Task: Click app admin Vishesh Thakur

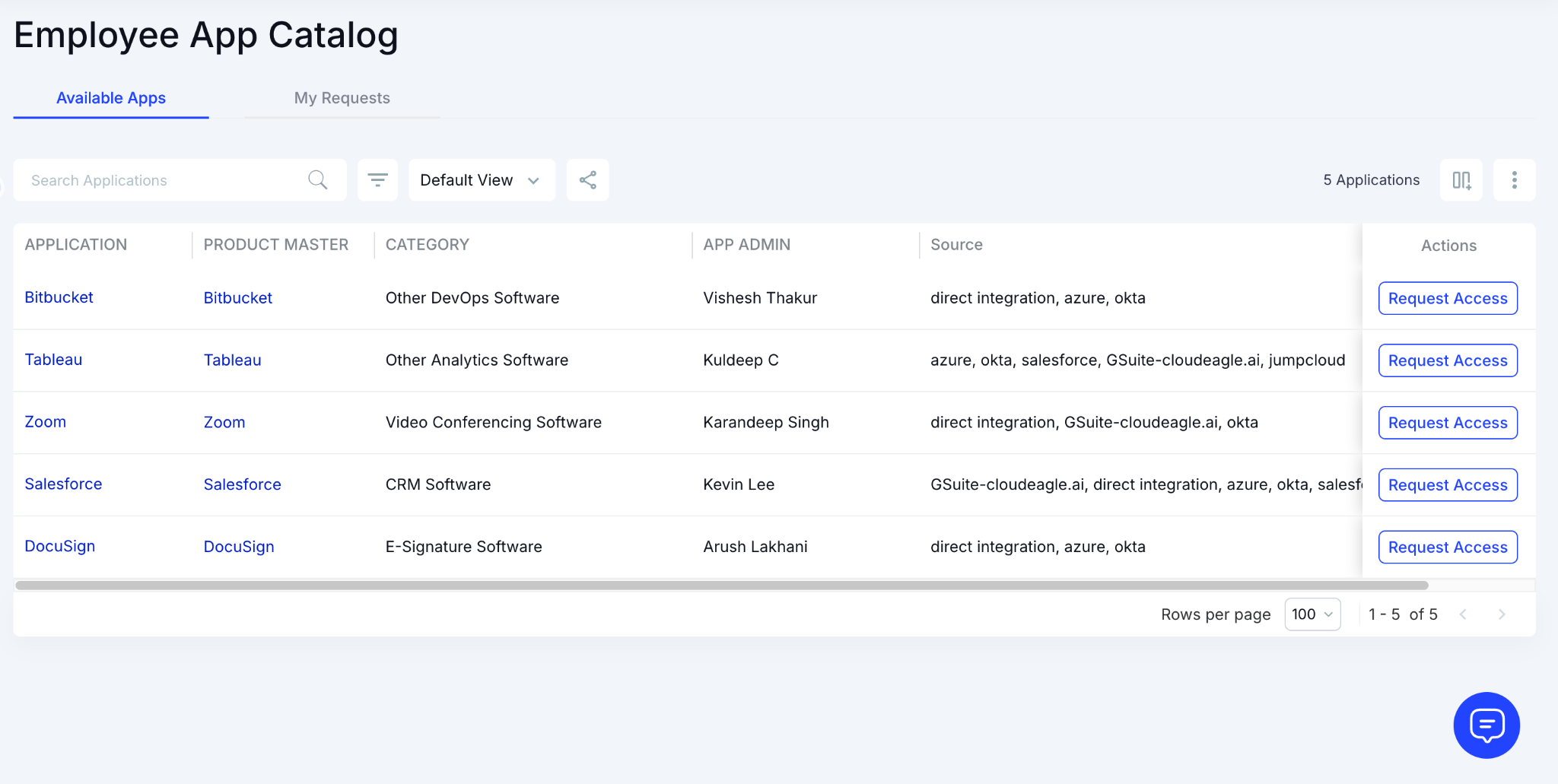Action: [759, 298]
